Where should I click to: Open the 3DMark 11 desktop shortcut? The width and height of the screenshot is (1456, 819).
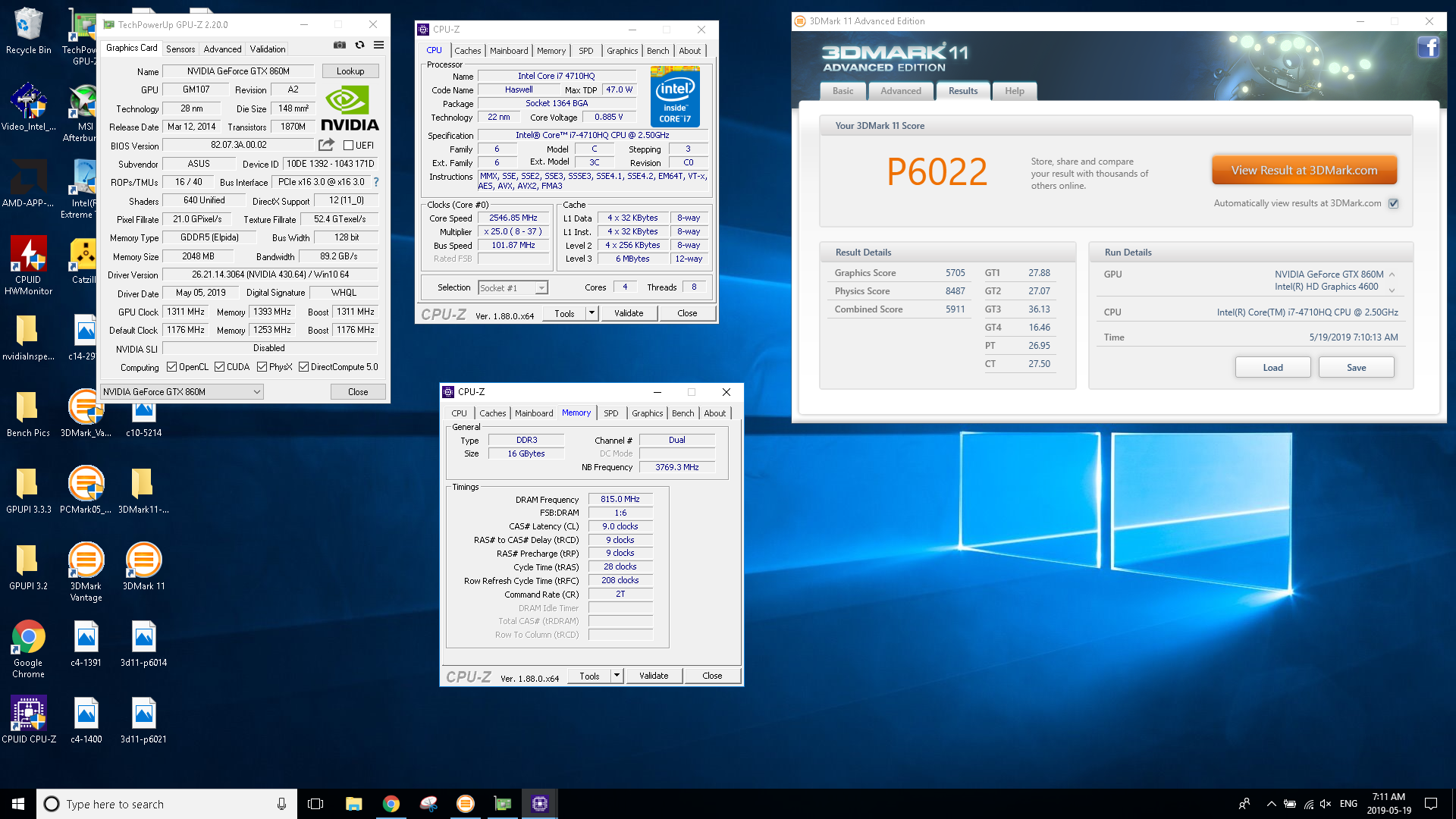click(x=143, y=566)
